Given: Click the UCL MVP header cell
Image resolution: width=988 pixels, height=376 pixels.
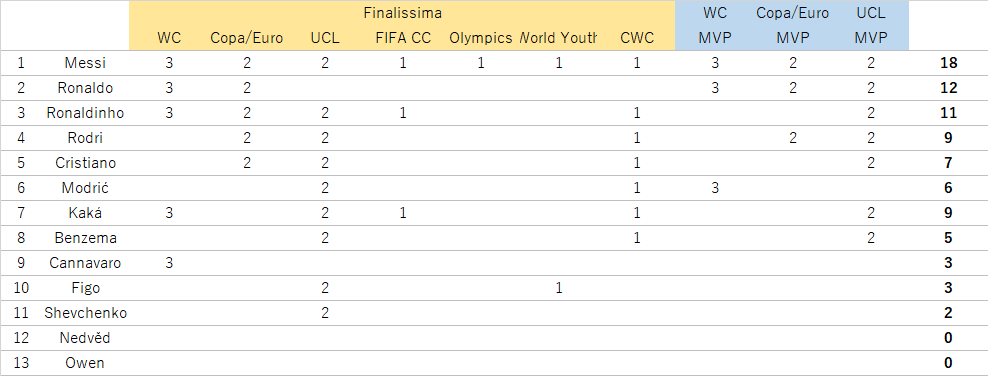Looking at the screenshot, I should click(870, 25).
